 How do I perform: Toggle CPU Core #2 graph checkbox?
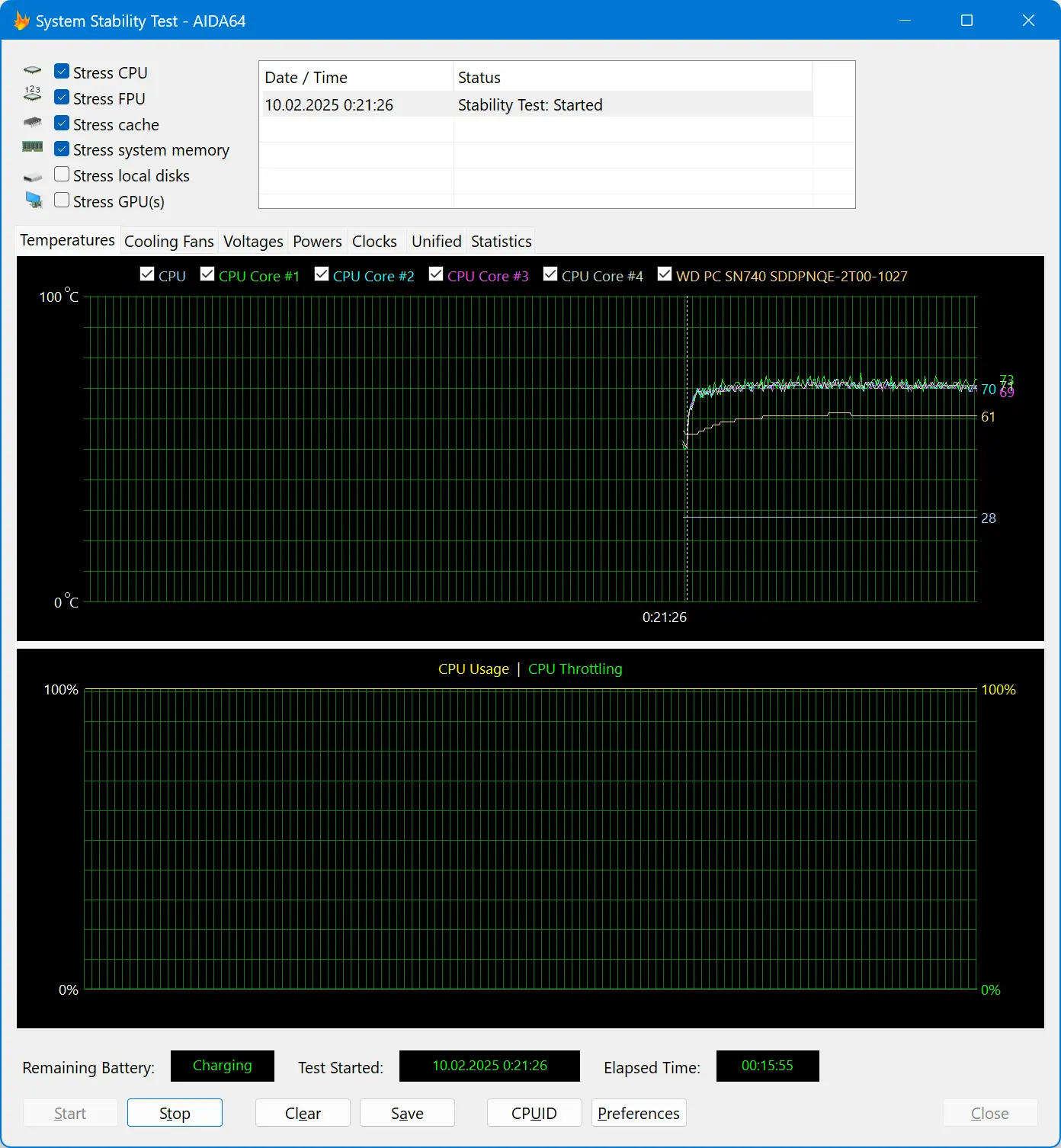[322, 274]
